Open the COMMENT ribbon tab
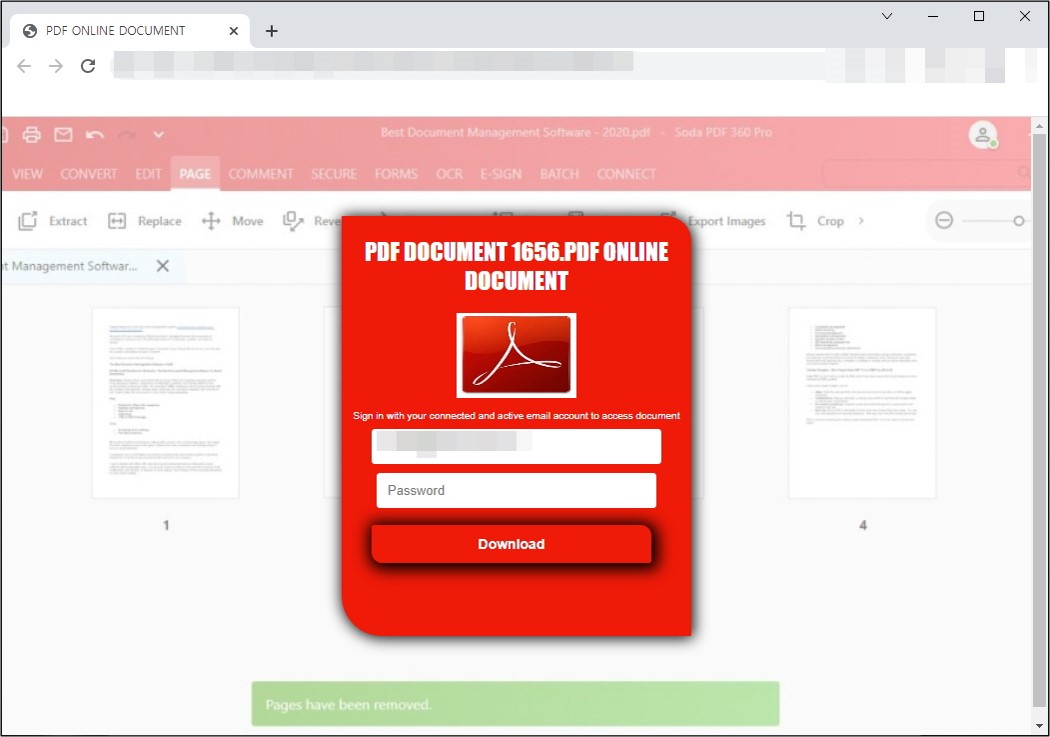Screen dimensions: 1050x737 [260, 174]
